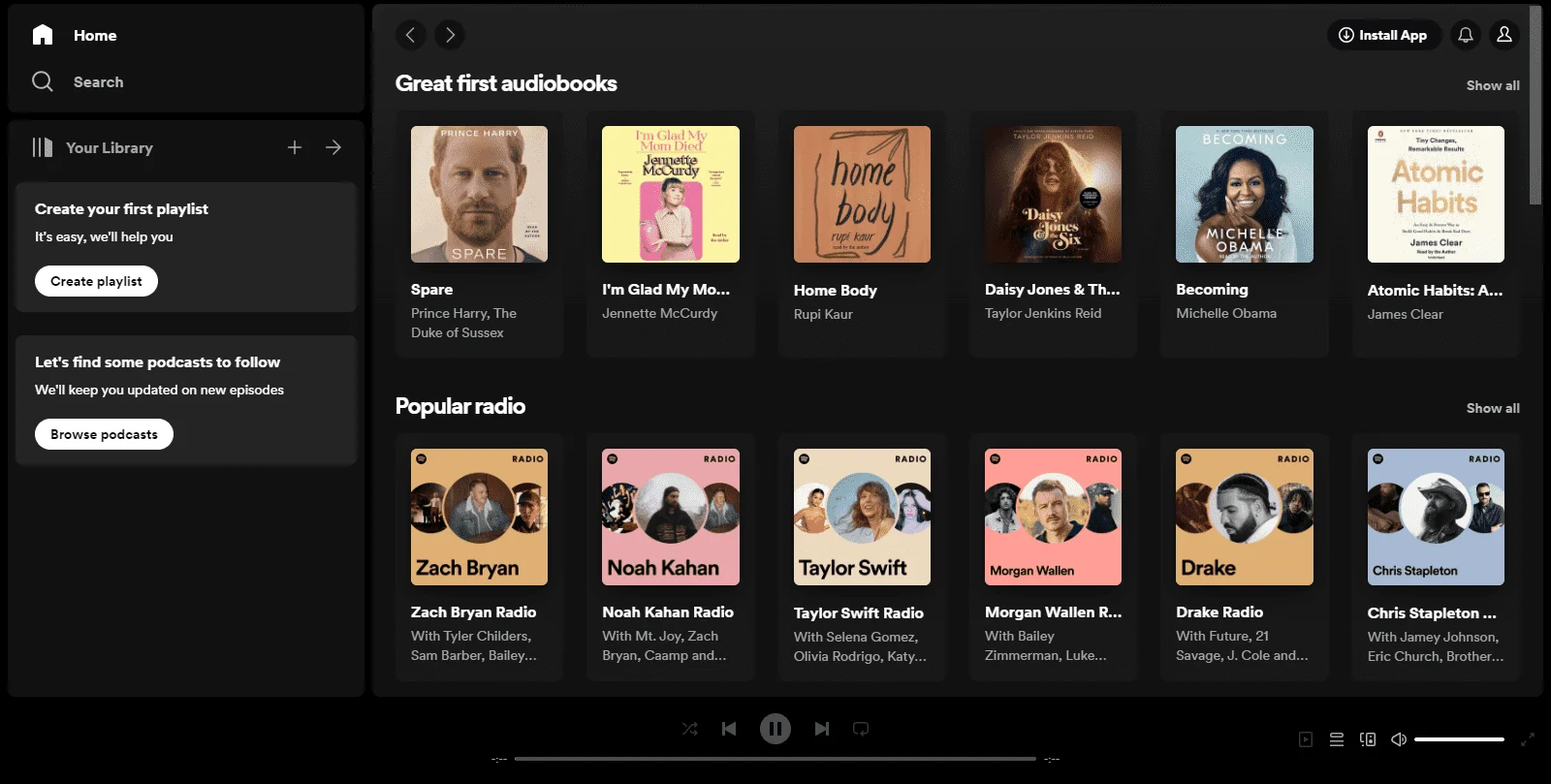Image resolution: width=1551 pixels, height=784 pixels.
Task: Open connect to a device icon
Action: click(x=1368, y=739)
